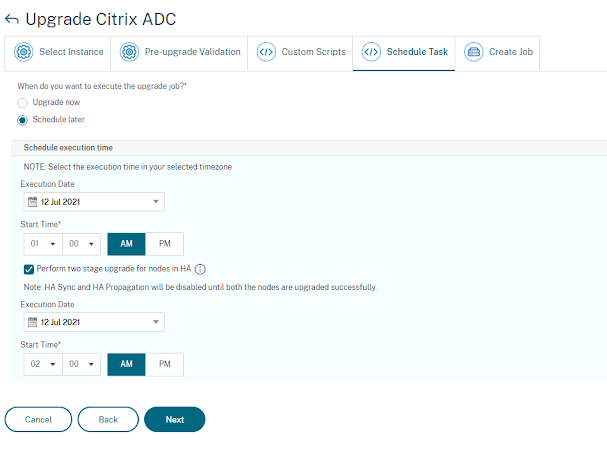This screenshot has width=607, height=452.
Task: Go to the Create Job tab
Action: 497,53
